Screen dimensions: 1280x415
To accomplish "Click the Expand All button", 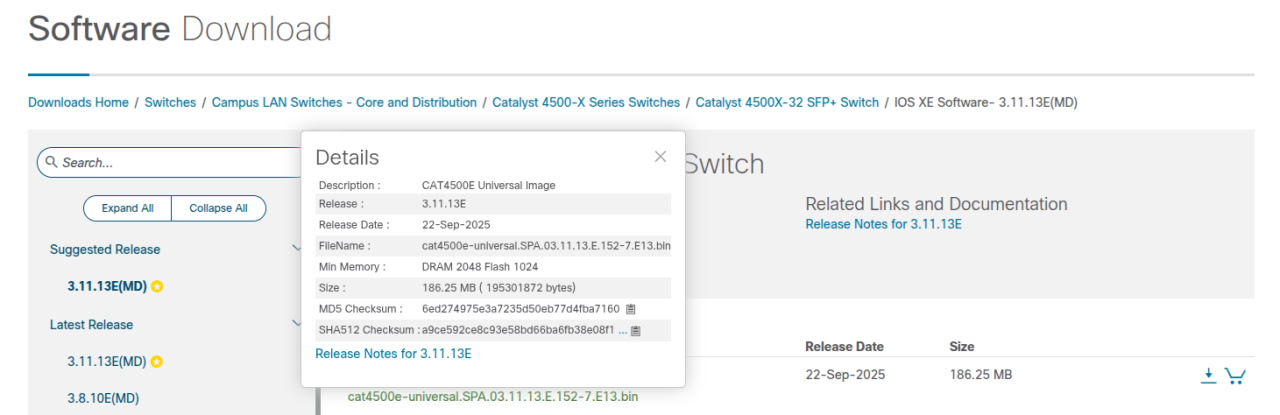I will pyautogui.click(x=127, y=208).
